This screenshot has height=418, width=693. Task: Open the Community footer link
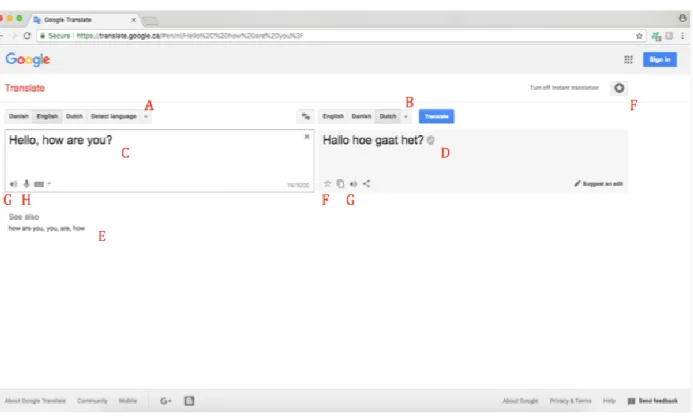92,401
